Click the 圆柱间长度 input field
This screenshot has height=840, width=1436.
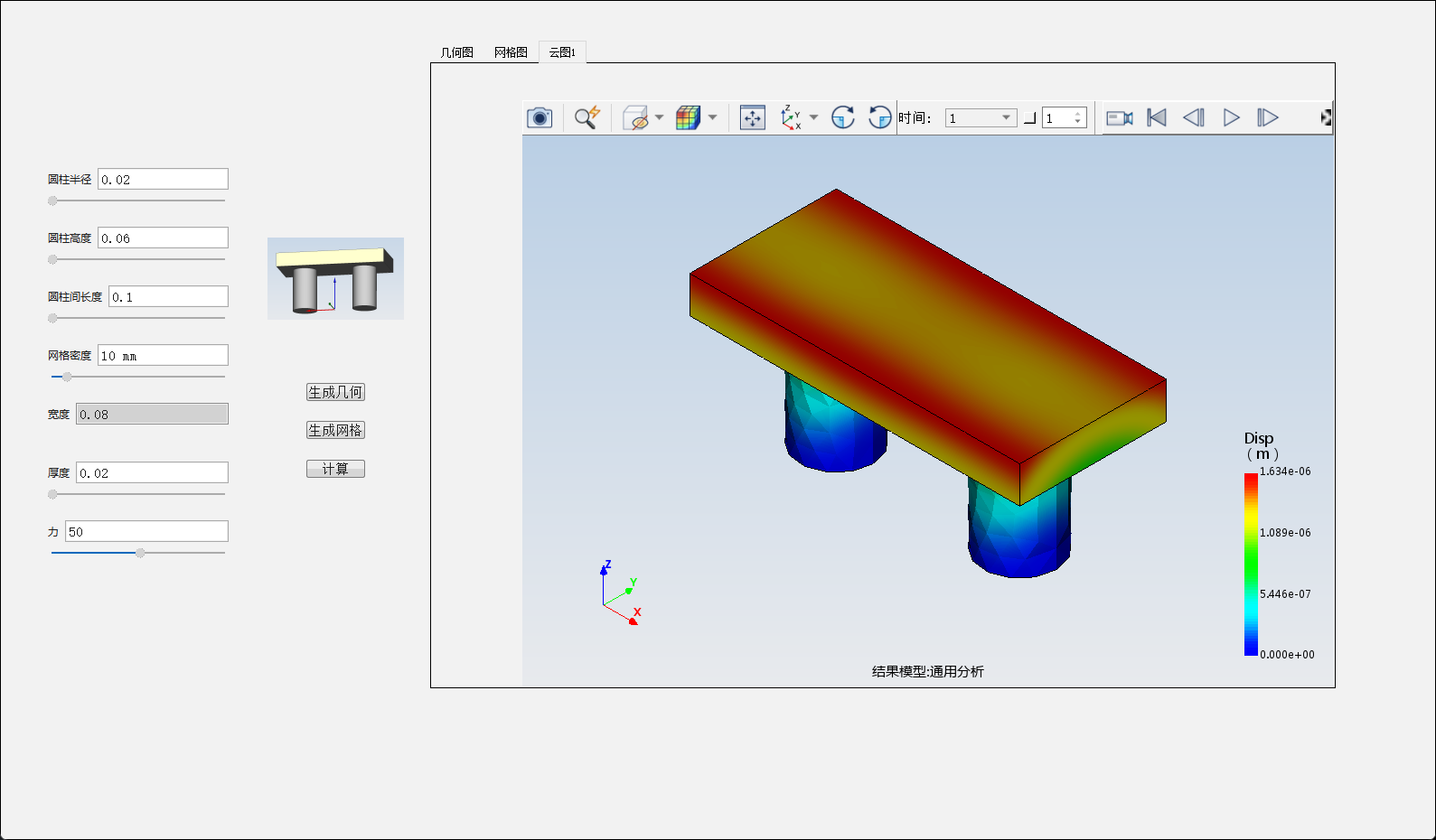coord(168,296)
